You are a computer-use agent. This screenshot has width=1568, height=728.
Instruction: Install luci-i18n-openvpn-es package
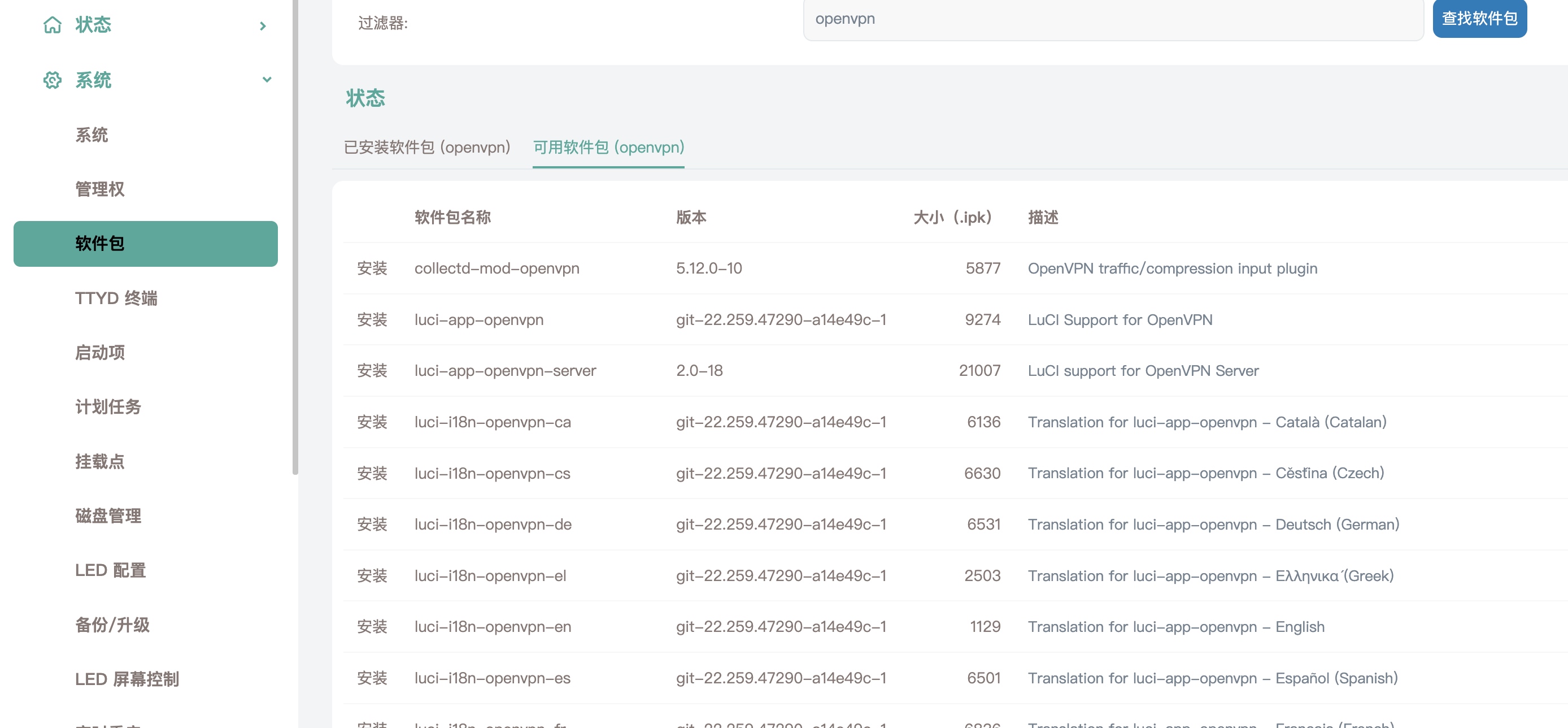point(372,678)
